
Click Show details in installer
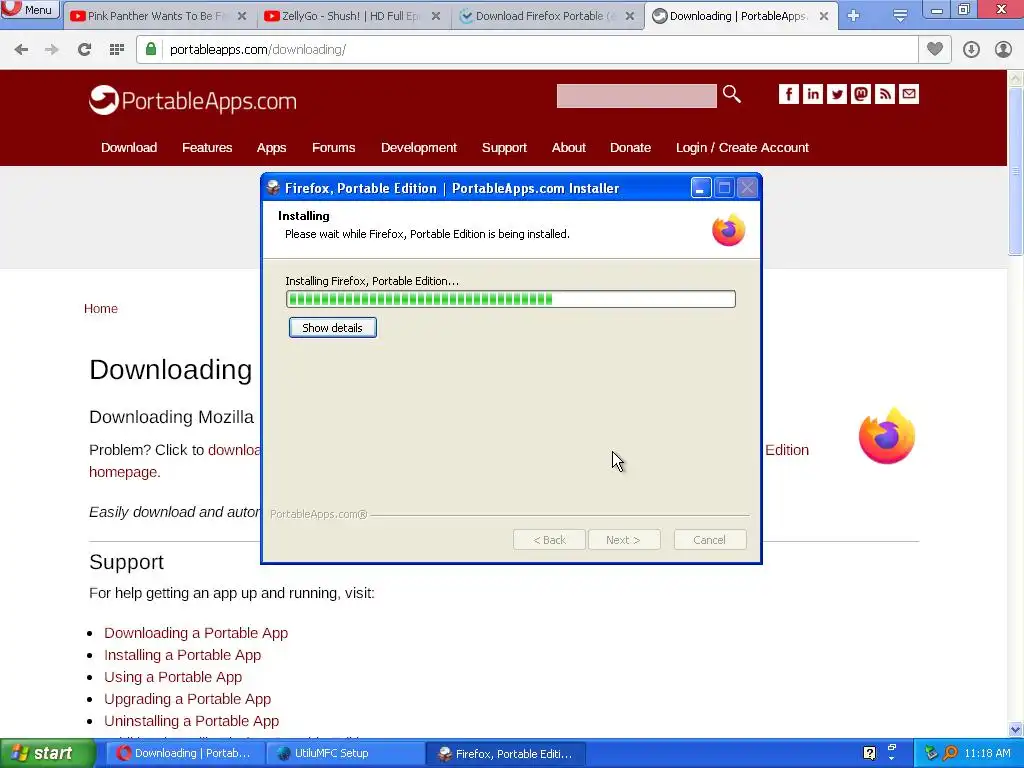pyautogui.click(x=332, y=328)
